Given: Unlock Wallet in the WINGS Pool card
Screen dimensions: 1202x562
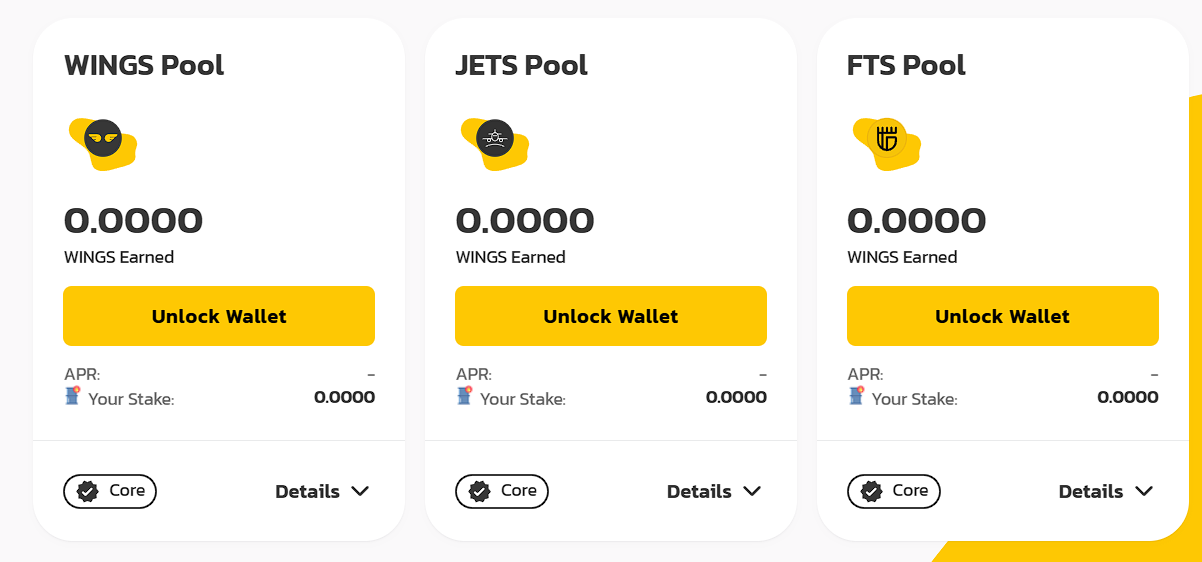Looking at the screenshot, I should [219, 316].
